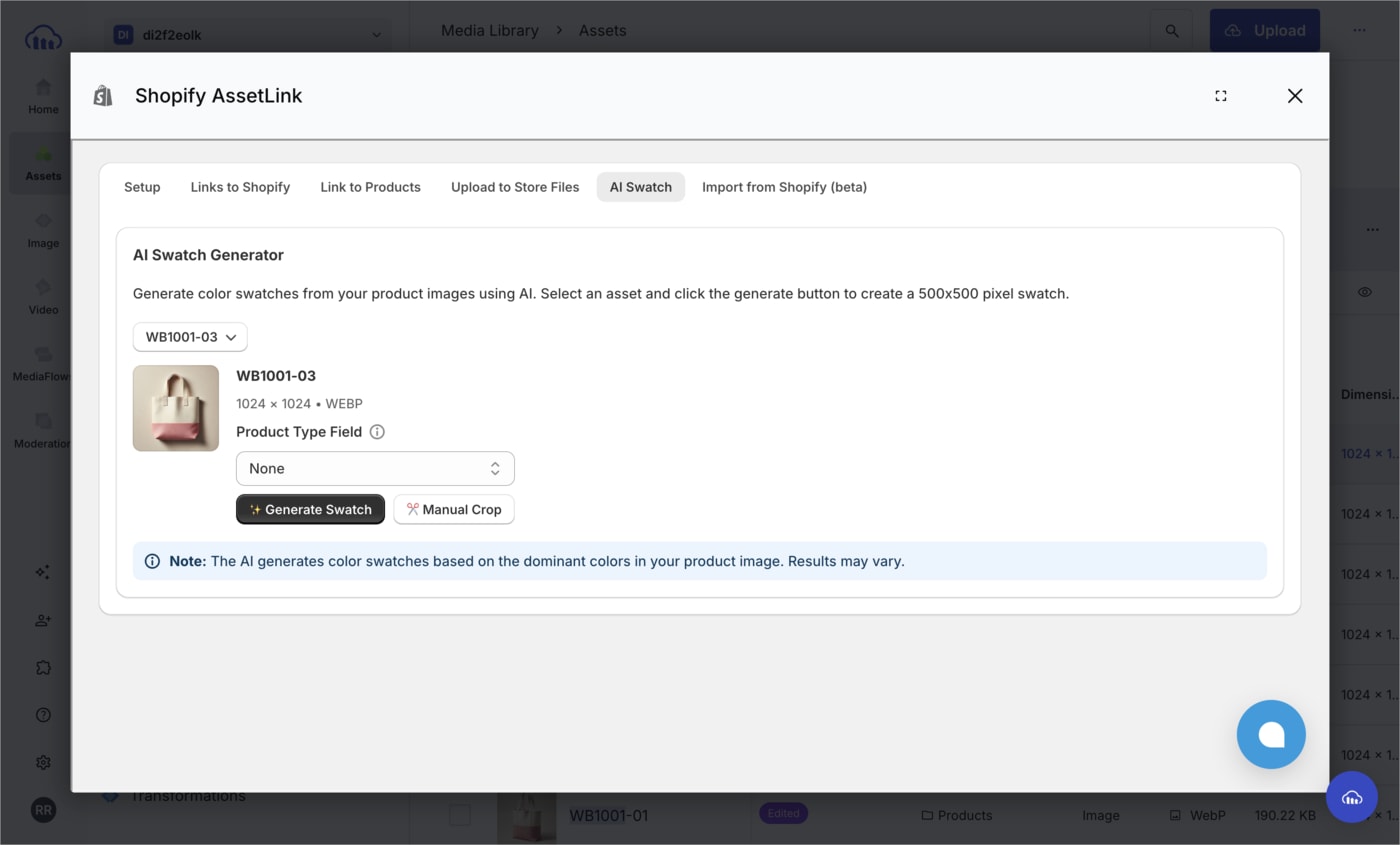The height and width of the screenshot is (845, 1400).
Task: Click the Dimensi... column header
Action: (x=1370, y=394)
